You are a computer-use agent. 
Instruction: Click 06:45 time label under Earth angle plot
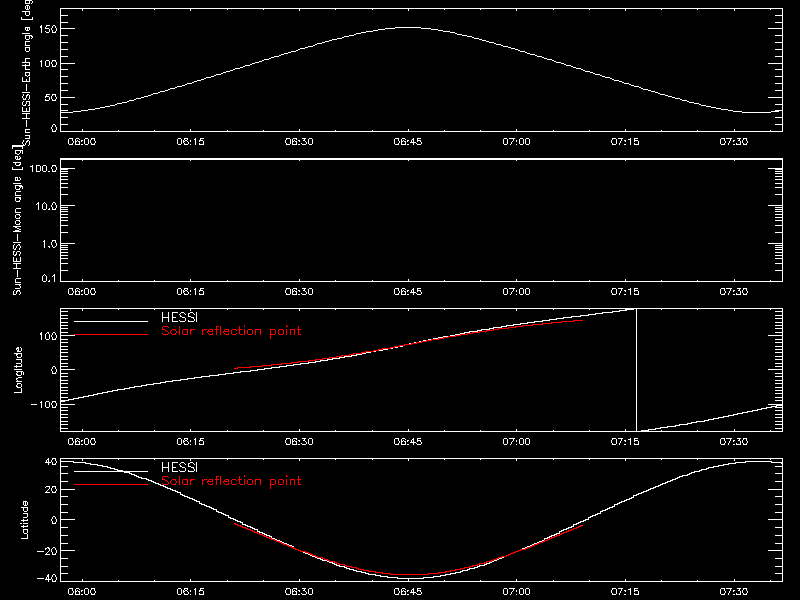(x=408, y=142)
